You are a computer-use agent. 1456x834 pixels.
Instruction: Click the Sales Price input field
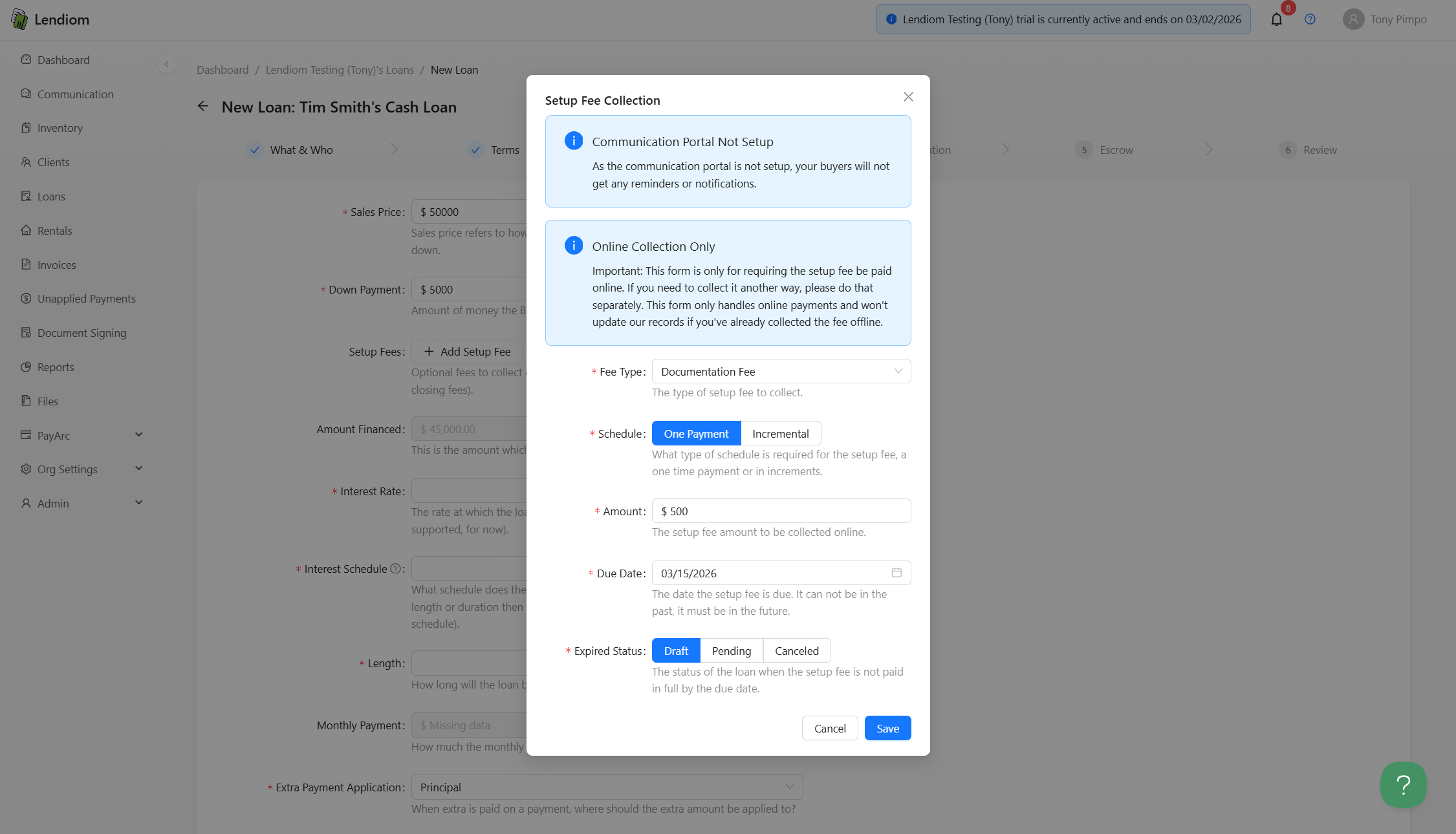click(469, 212)
